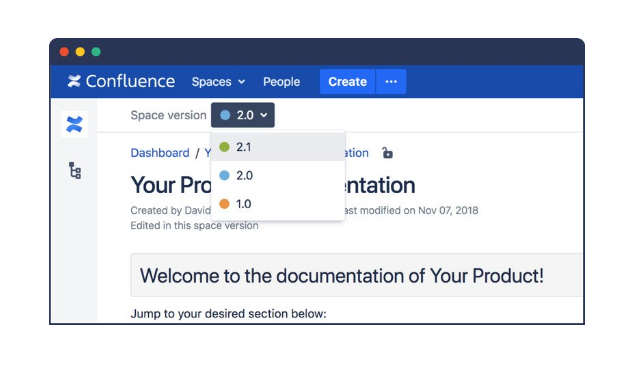
Task: Collapse the Space version 2.0 dropdown
Action: pyautogui.click(x=243, y=115)
